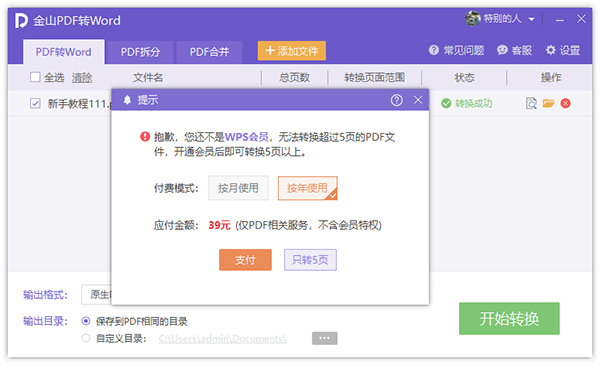
Task: Click the 文件名 column header
Action: pyautogui.click(x=148, y=78)
